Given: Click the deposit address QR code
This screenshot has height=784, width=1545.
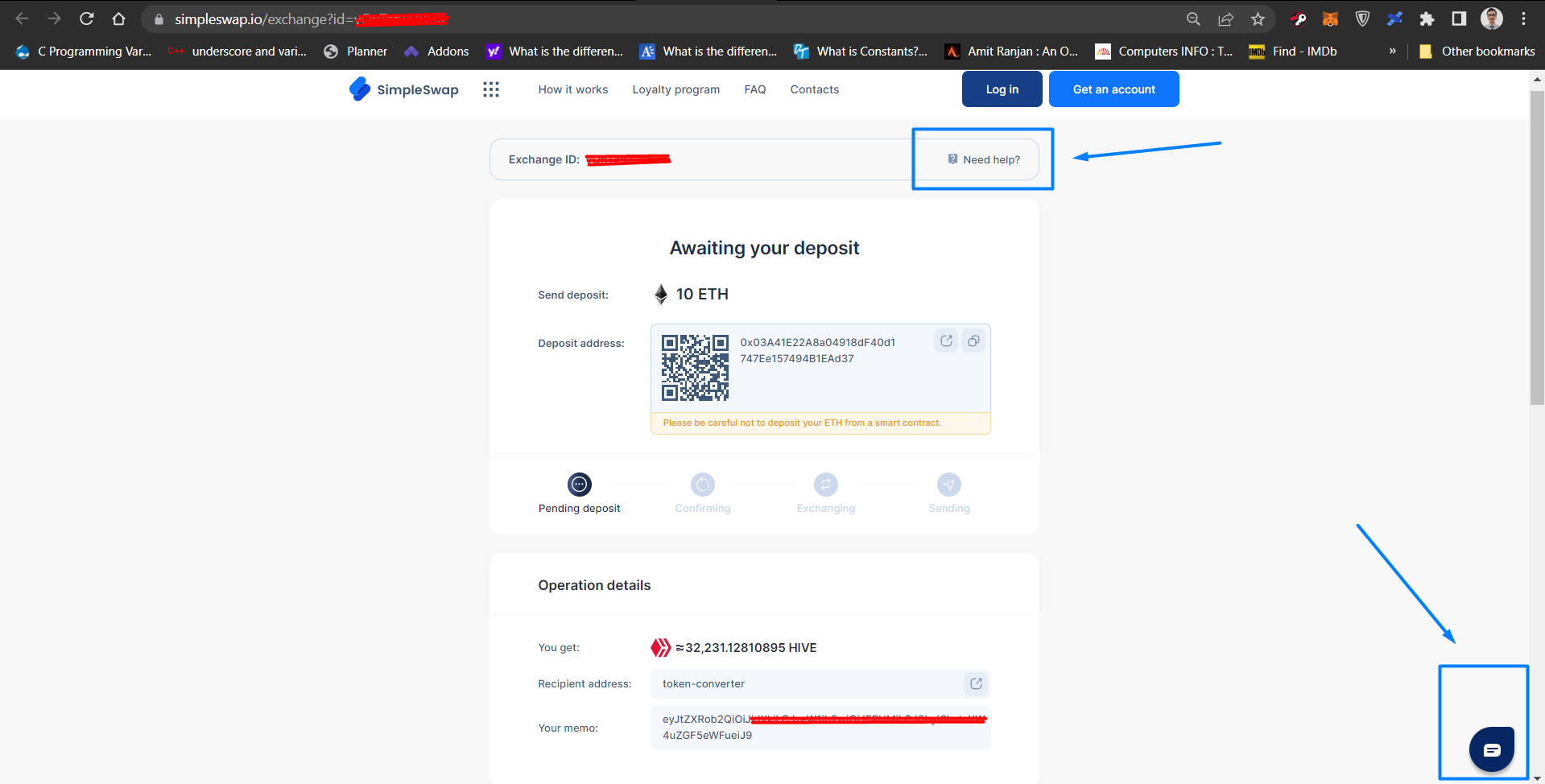Looking at the screenshot, I should [695, 368].
